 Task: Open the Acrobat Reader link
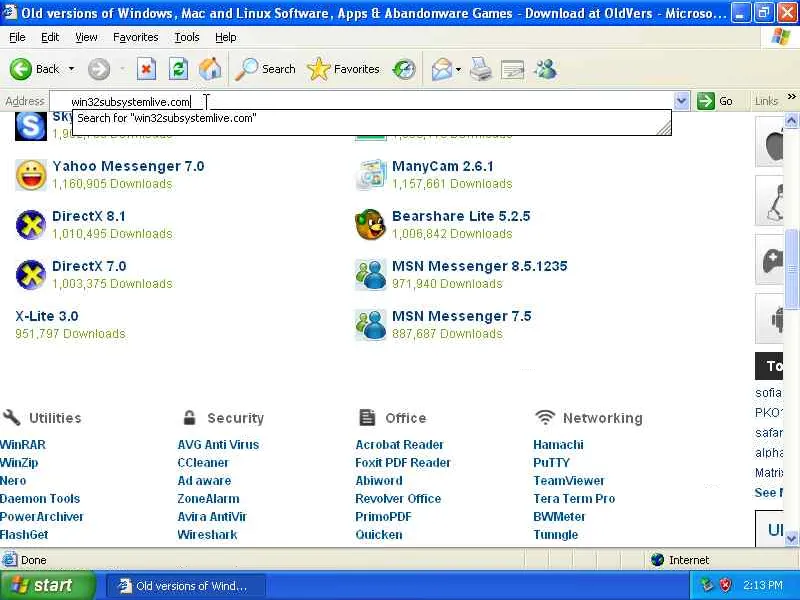(x=399, y=445)
